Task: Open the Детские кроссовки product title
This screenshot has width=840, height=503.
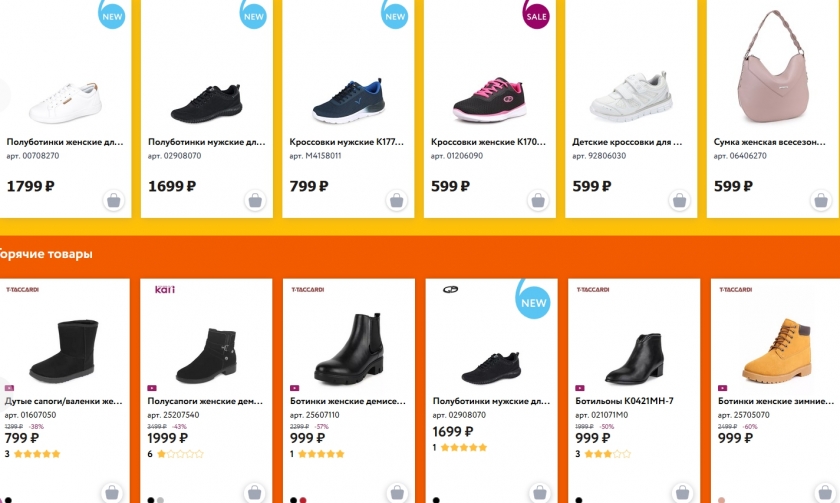Action: click(x=626, y=142)
